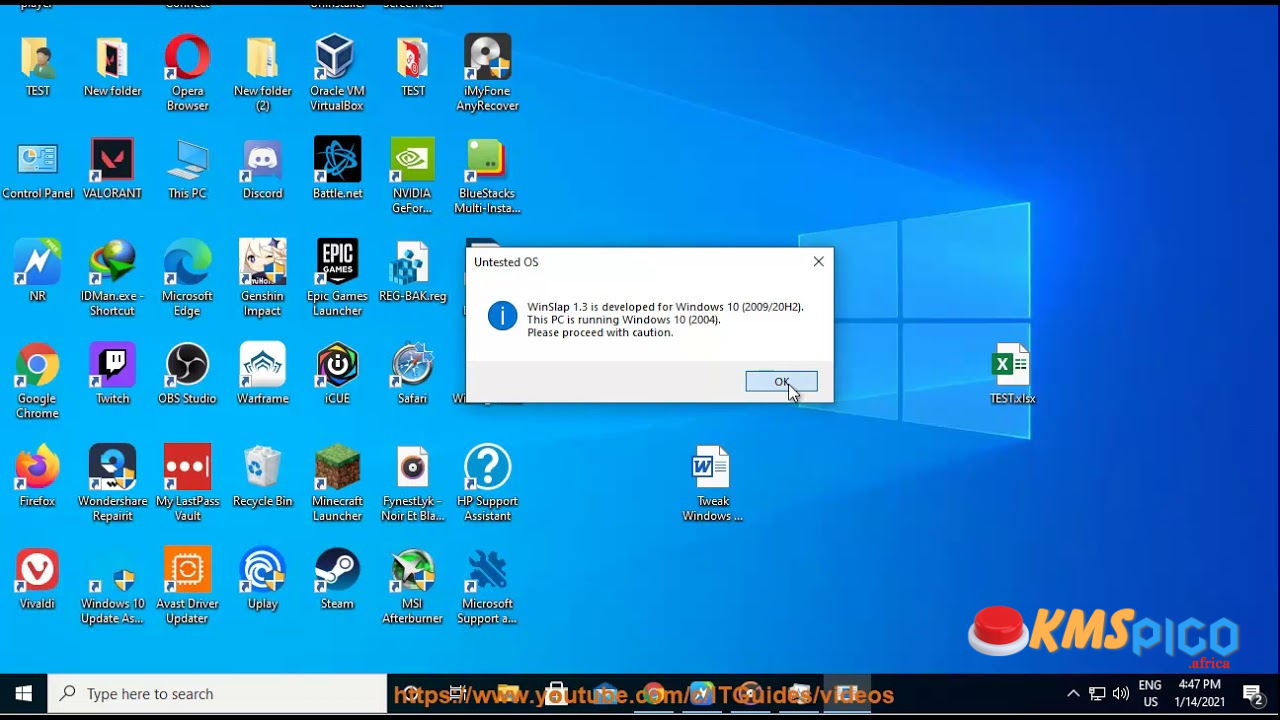Viewport: 1280px width, 720px height.
Task: Select the BlueStacks Multi-Instance icon
Action: (x=487, y=176)
